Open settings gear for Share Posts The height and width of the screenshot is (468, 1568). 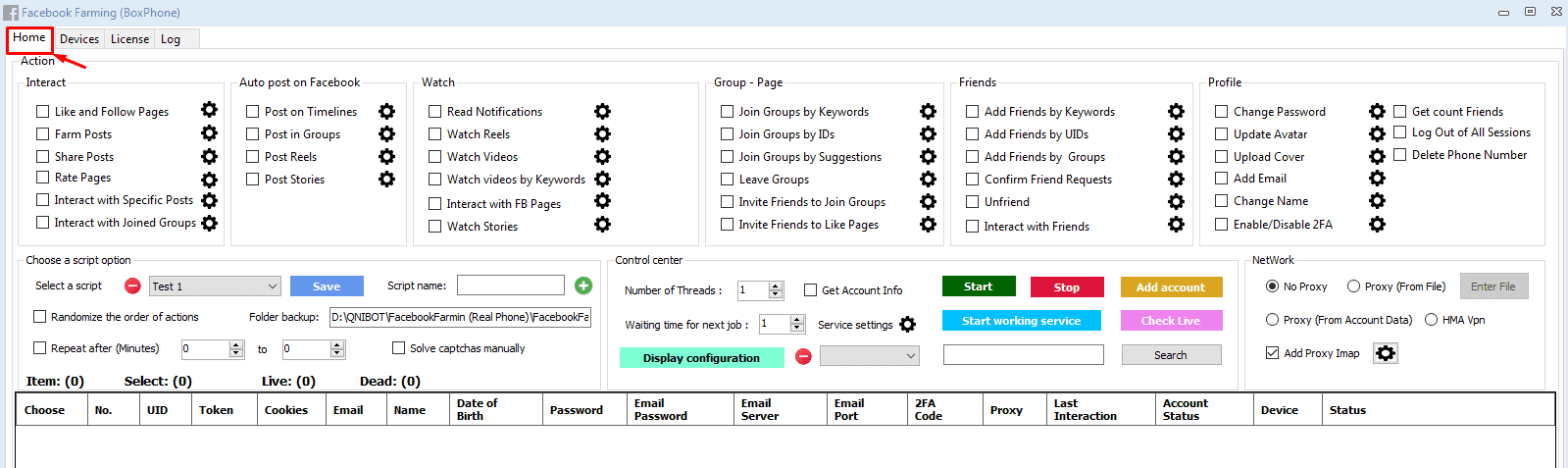(209, 156)
